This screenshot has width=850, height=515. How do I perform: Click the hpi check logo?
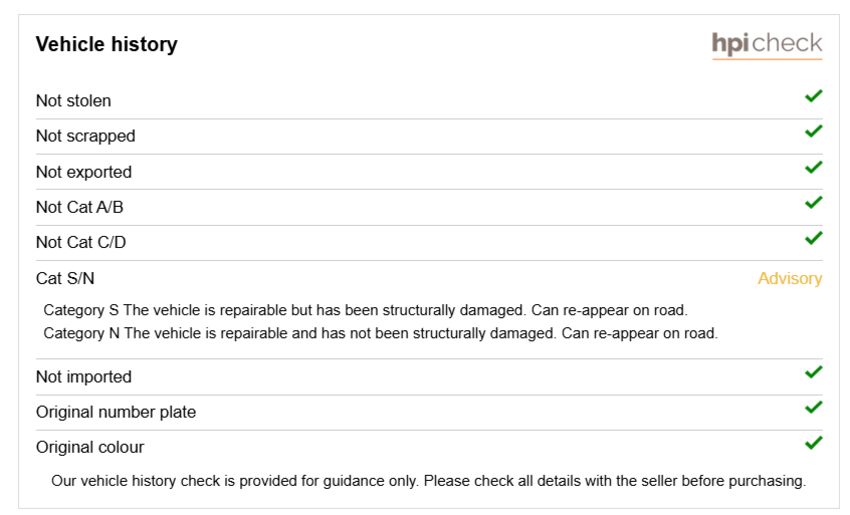[x=767, y=44]
